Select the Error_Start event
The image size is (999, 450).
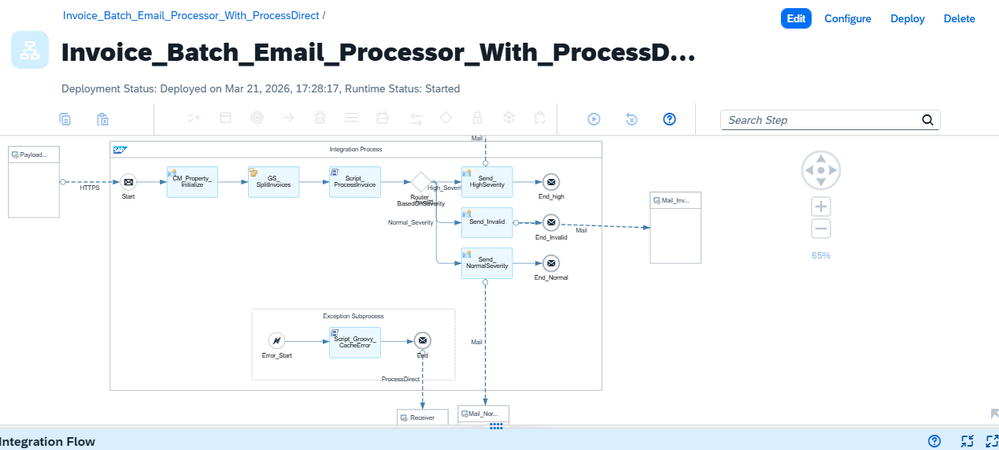point(277,341)
